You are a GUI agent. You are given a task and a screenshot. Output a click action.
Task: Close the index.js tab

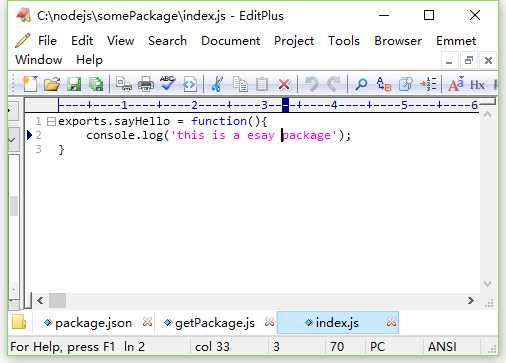tap(391, 322)
